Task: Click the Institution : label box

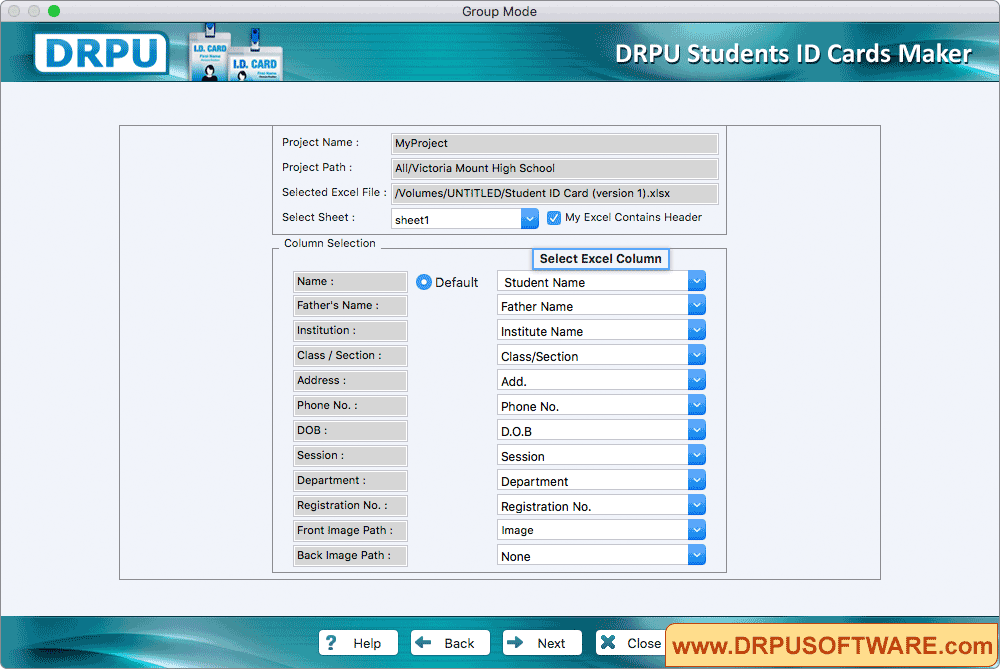Action: [x=350, y=330]
